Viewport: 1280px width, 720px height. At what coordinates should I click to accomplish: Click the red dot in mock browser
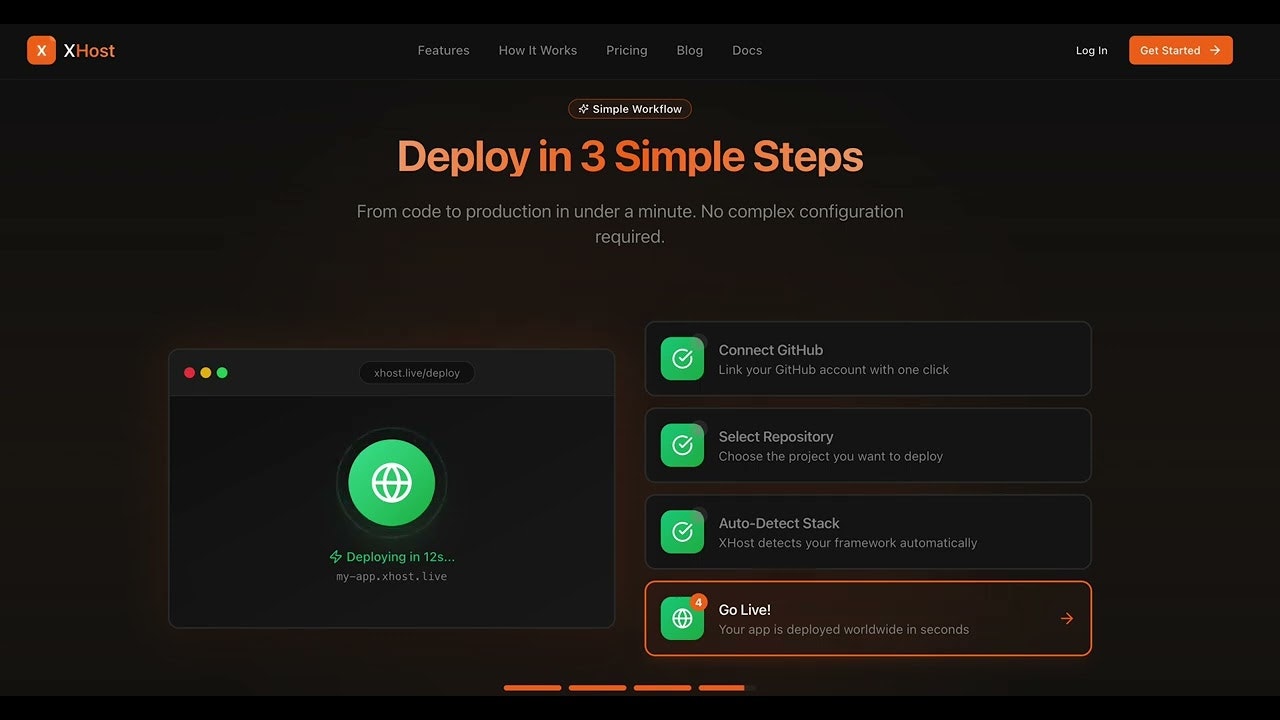click(189, 373)
